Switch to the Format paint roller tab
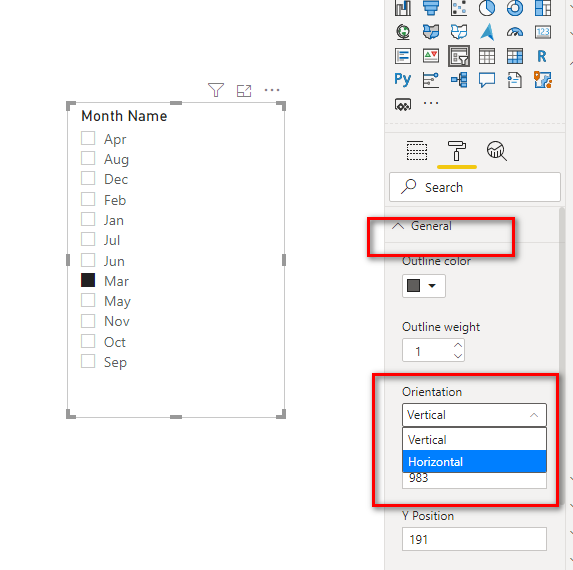This screenshot has width=573, height=570. point(457,151)
